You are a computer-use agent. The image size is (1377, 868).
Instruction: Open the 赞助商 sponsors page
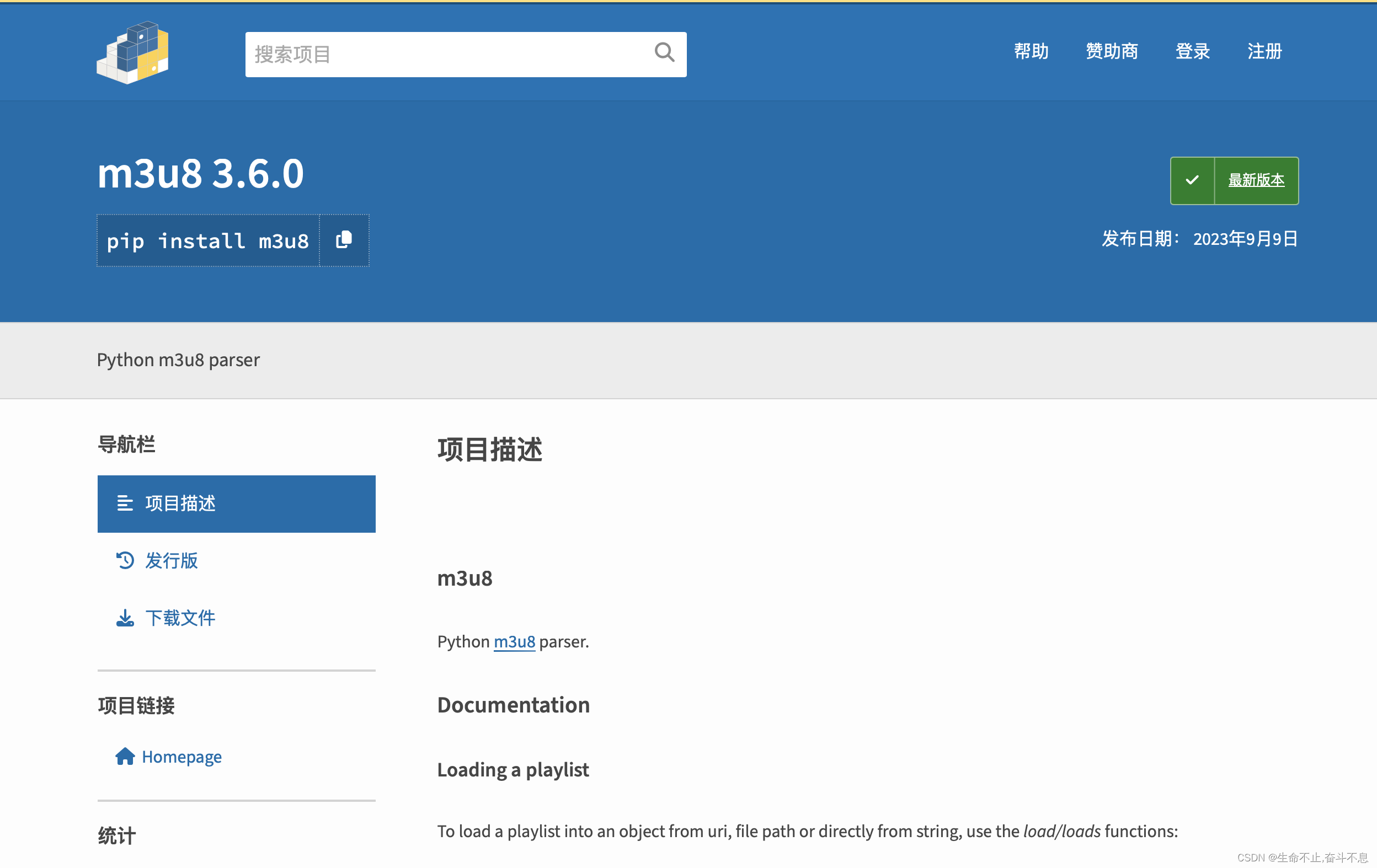1112,51
